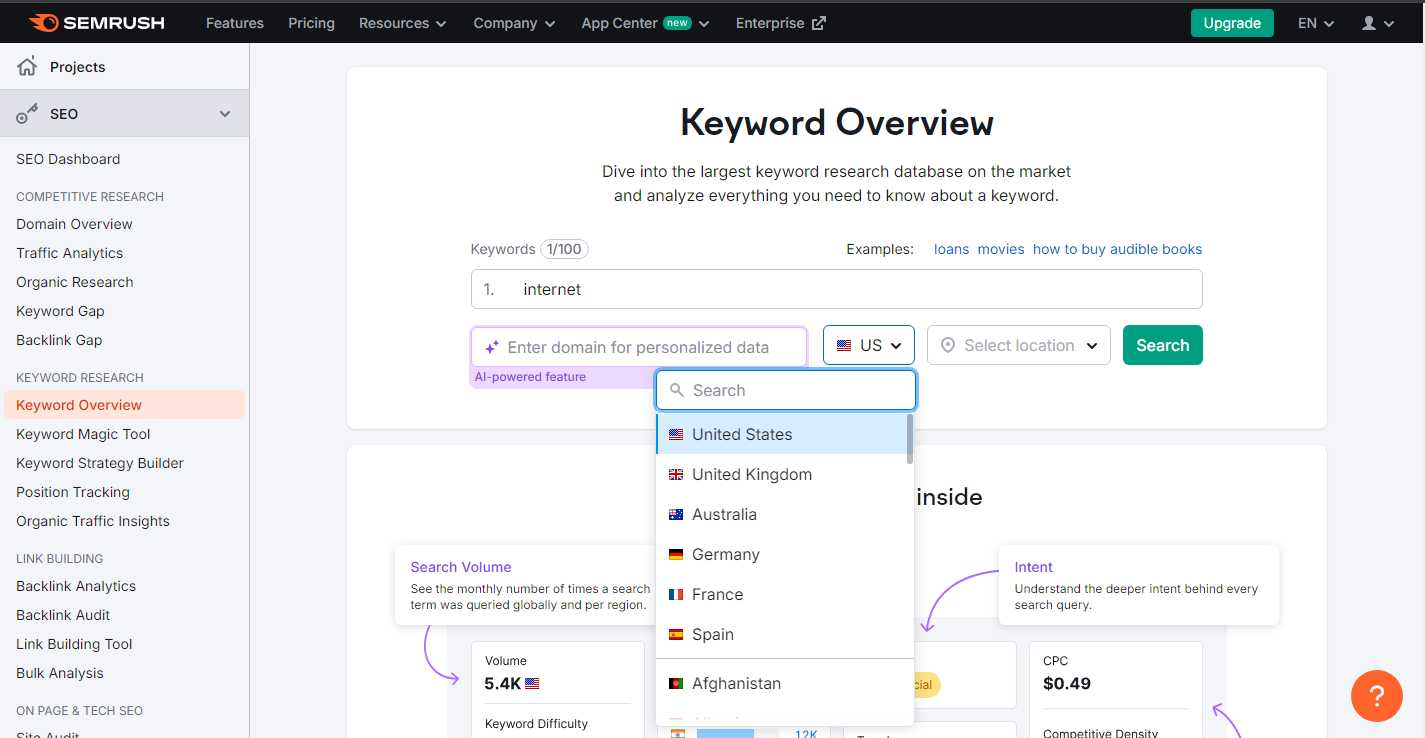
Task: Use the 'movies' example keyword
Action: click(1001, 249)
